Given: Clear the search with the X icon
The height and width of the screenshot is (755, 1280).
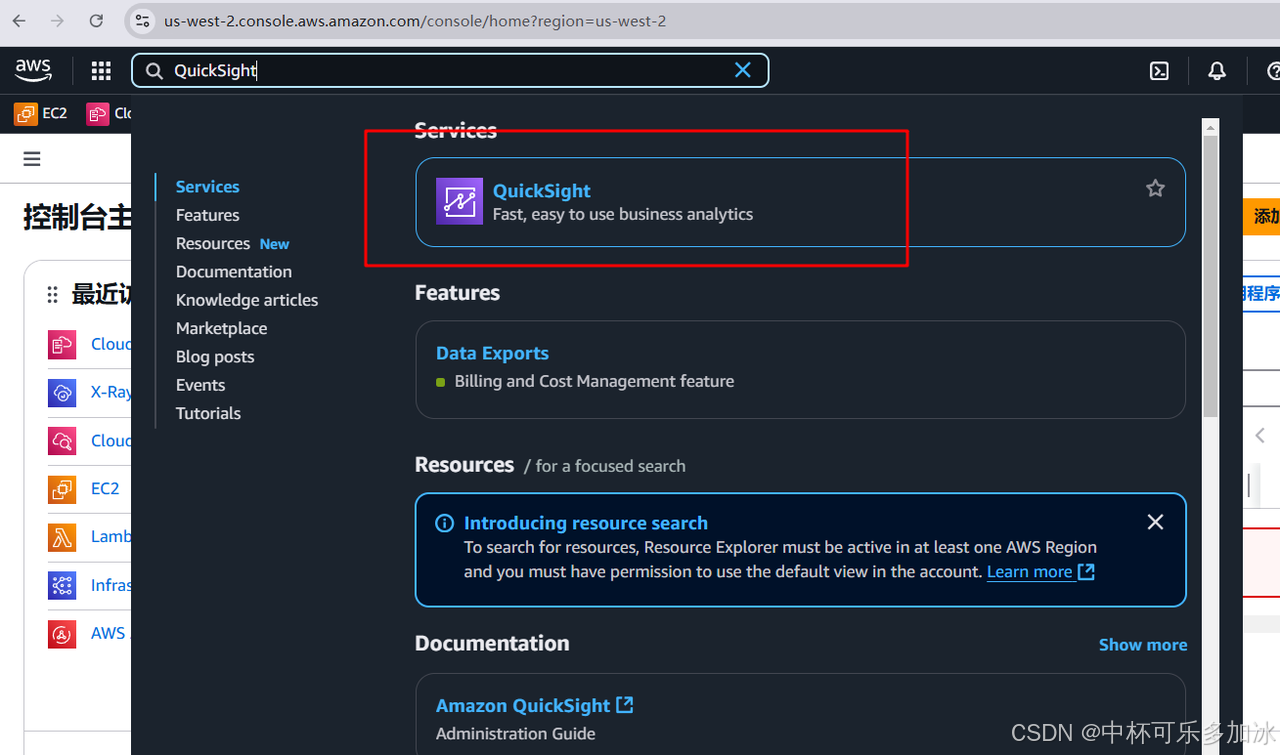Looking at the screenshot, I should (743, 70).
